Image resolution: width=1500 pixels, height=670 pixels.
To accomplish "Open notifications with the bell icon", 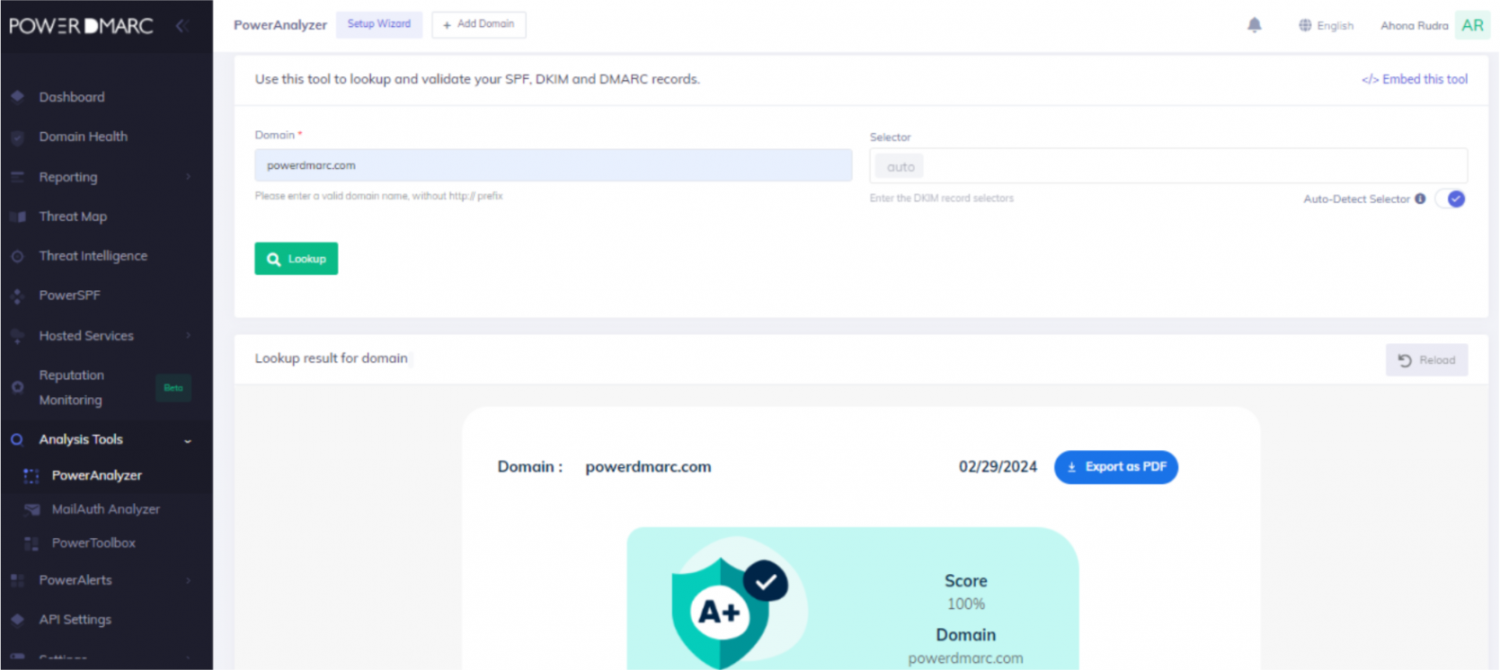I will pos(1254,24).
